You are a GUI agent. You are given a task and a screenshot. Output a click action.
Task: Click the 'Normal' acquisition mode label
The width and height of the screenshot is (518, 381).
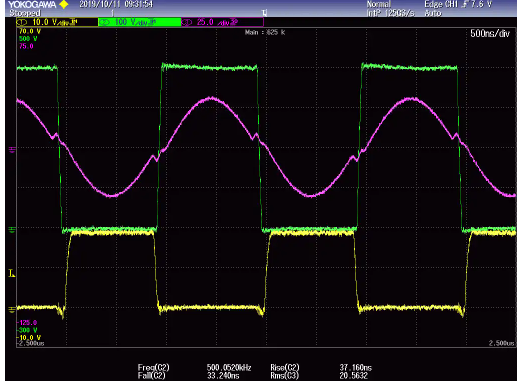[379, 4]
